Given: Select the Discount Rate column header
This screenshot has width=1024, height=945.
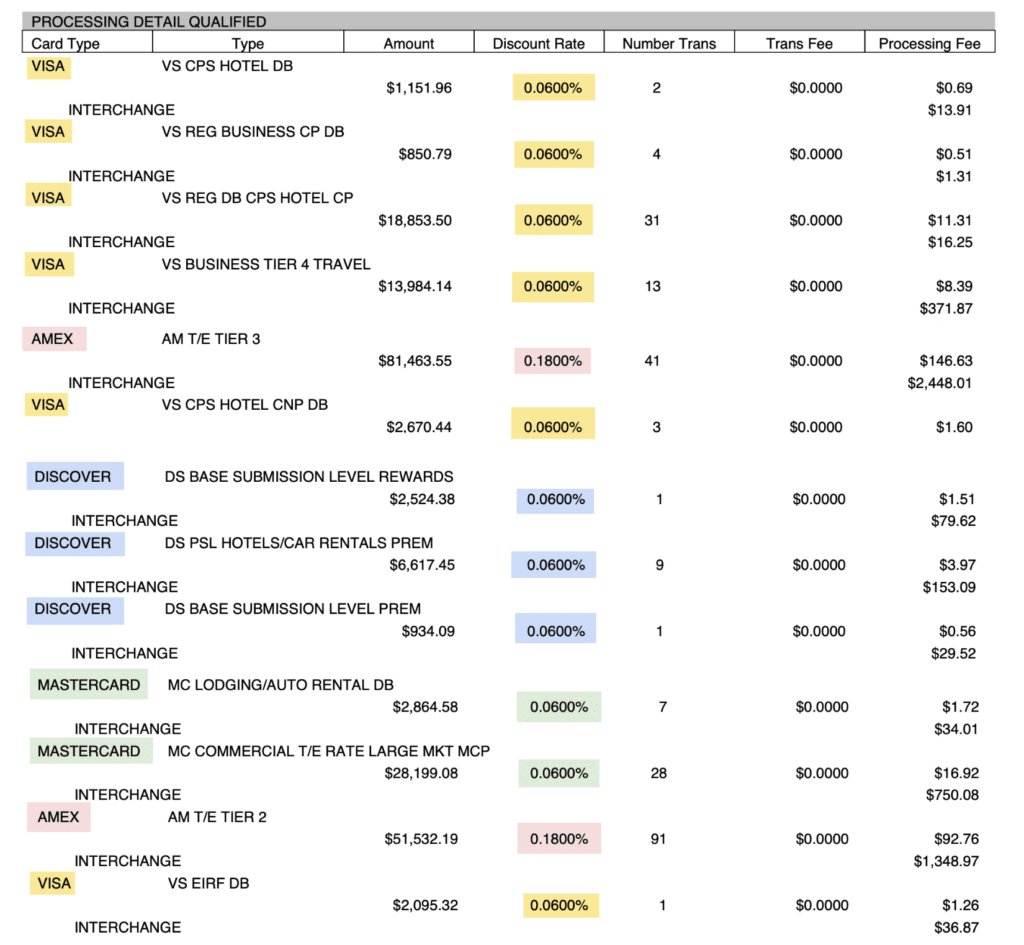Looking at the screenshot, I should 538,43.
